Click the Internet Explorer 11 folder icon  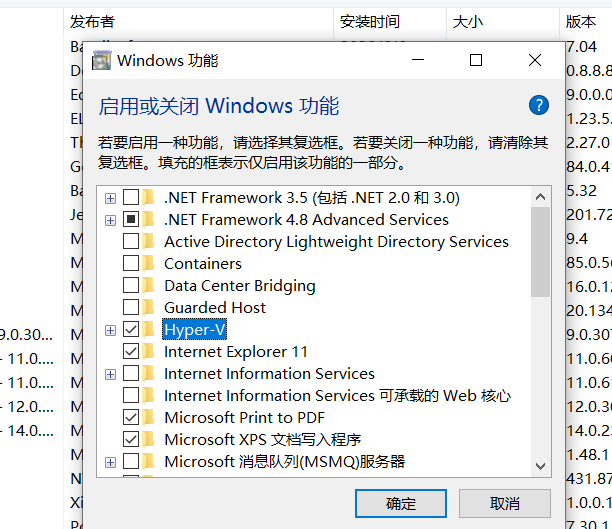(x=148, y=352)
